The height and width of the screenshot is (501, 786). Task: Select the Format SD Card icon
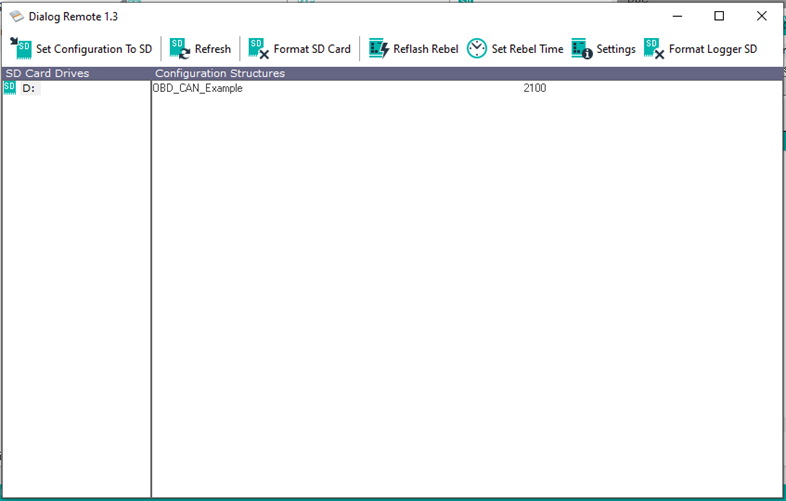pyautogui.click(x=259, y=48)
